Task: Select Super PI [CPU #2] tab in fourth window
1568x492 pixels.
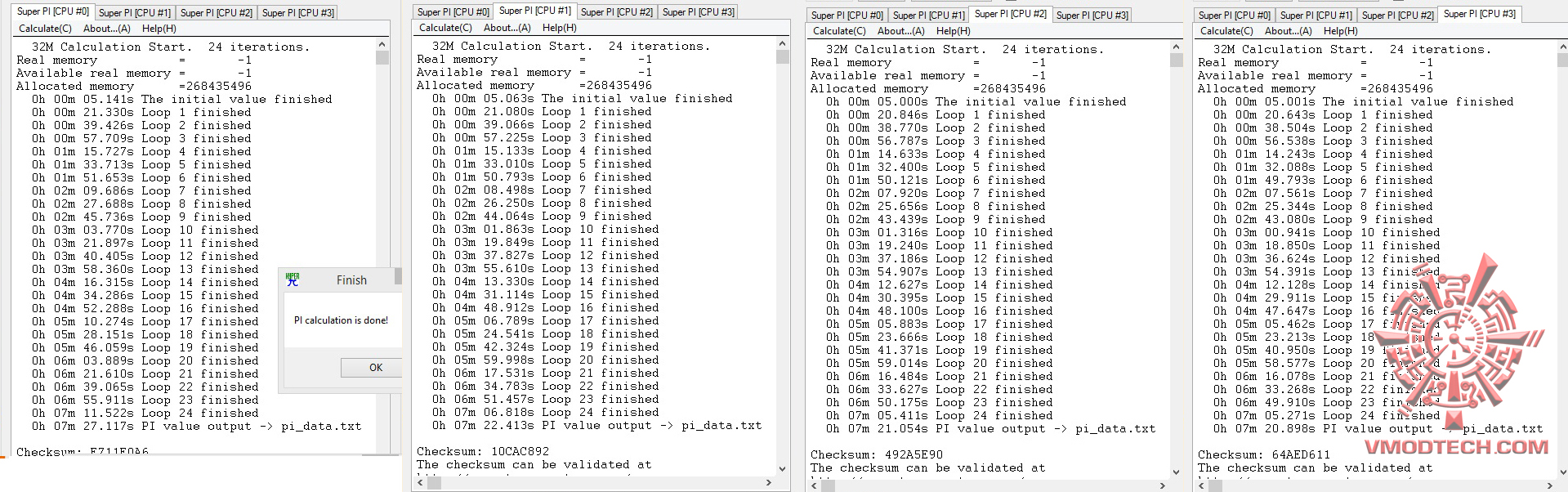Action: (x=1398, y=16)
